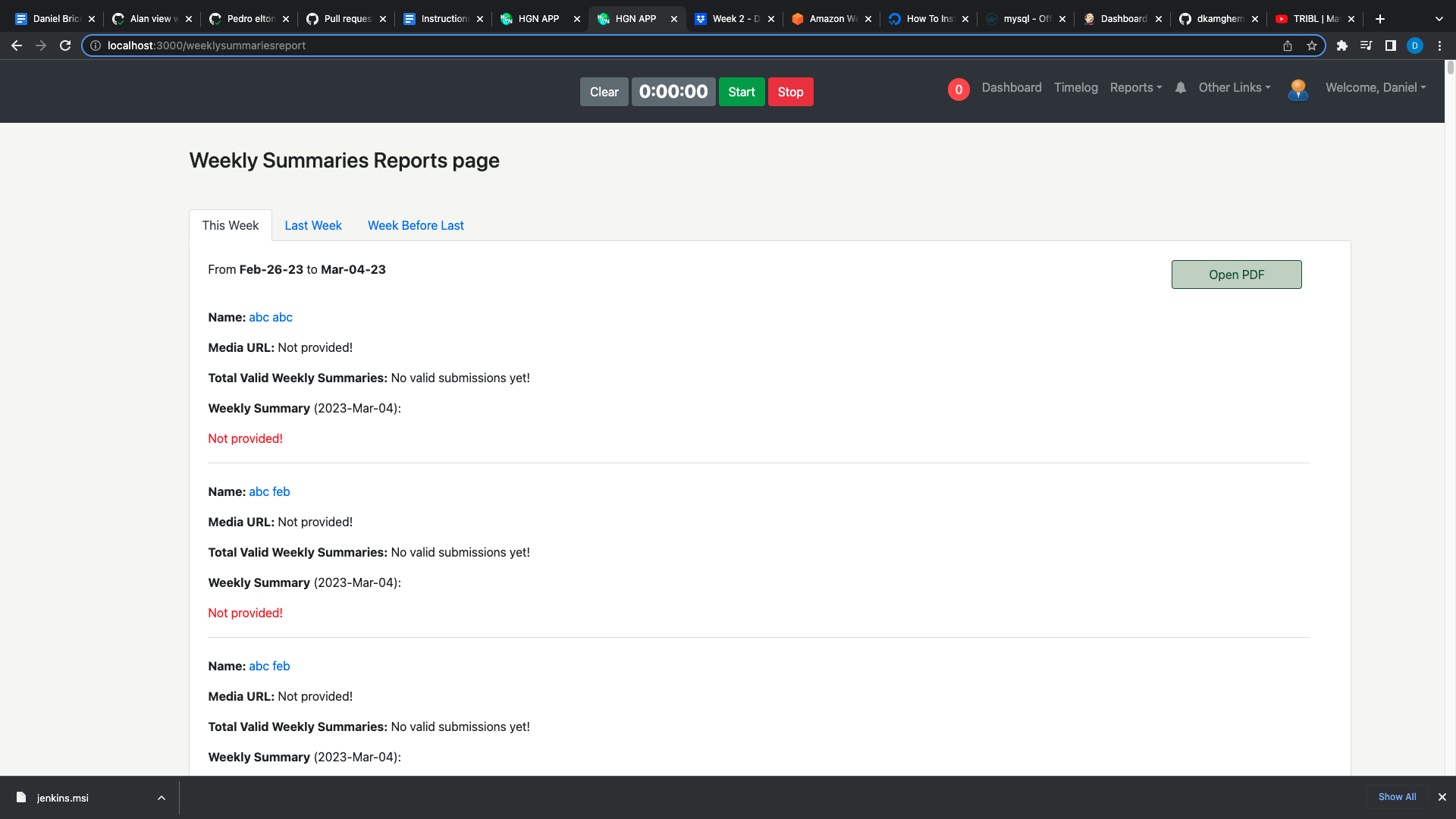Reload the page with refresh icon
The image size is (1456, 819).
(65, 45)
